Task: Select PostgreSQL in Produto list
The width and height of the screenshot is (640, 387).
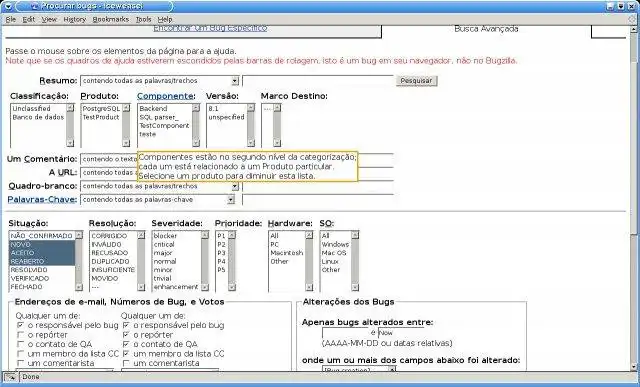Action: tap(101, 109)
